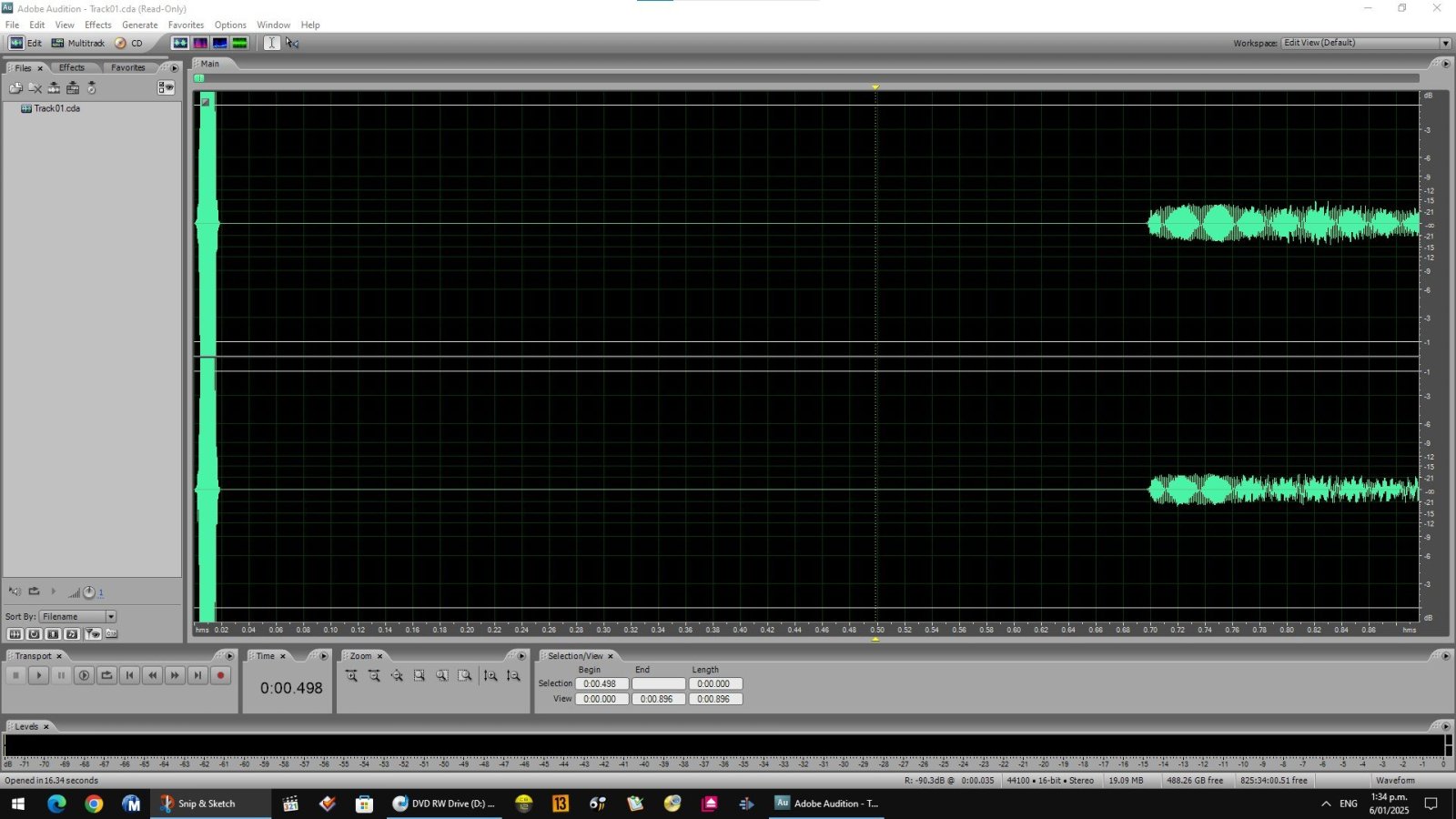The width and height of the screenshot is (1456, 819).
Task: Open the Favorites tab
Action: (128, 67)
